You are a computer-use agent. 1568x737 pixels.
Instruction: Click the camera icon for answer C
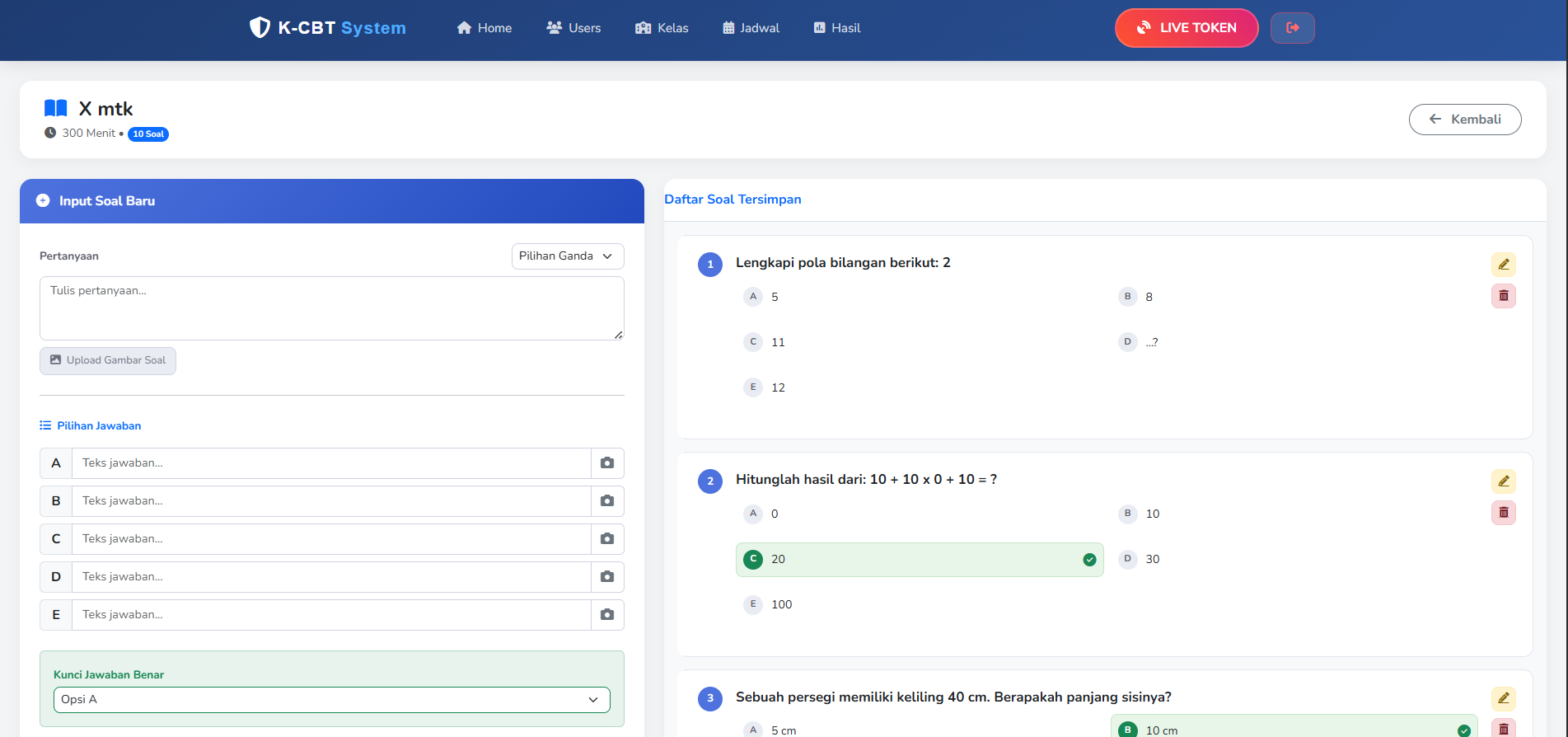[607, 539]
